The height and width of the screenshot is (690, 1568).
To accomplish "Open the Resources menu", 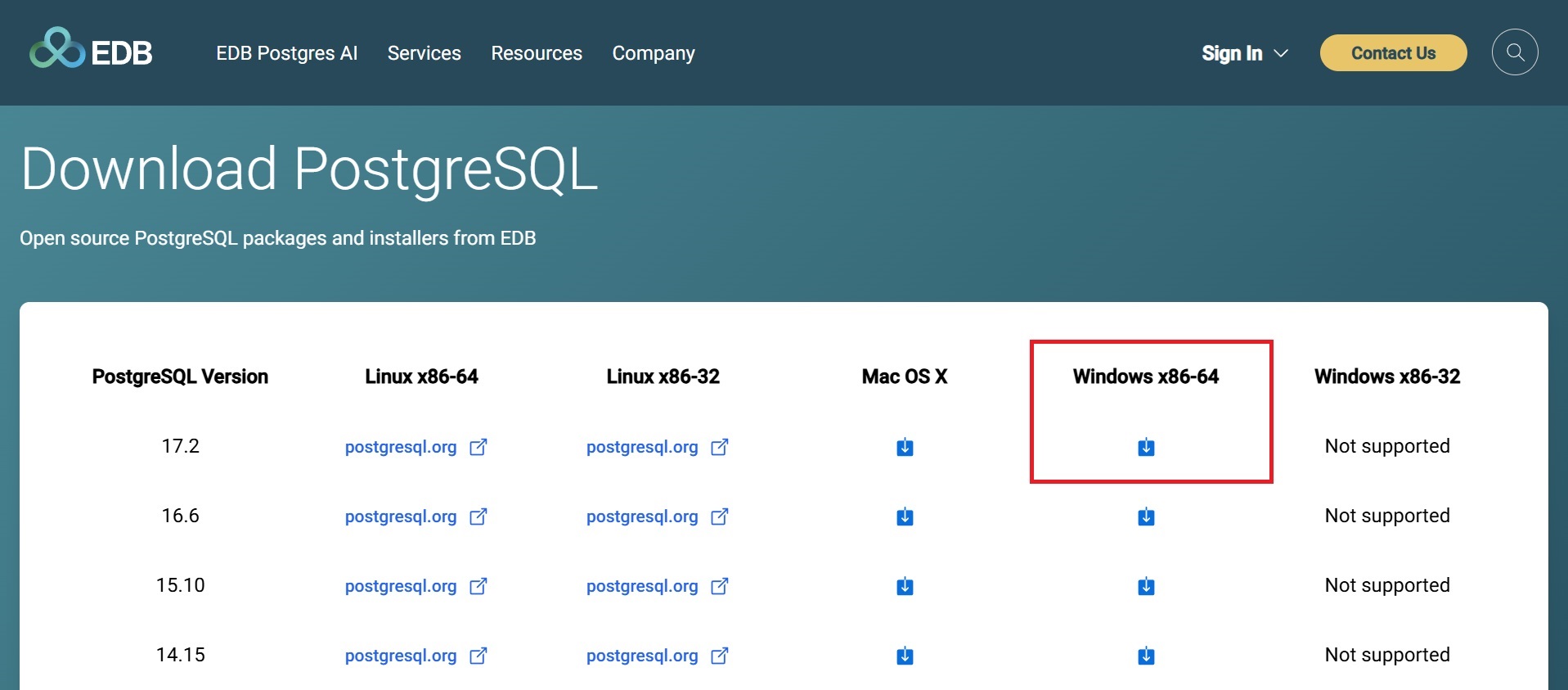I will [x=537, y=53].
